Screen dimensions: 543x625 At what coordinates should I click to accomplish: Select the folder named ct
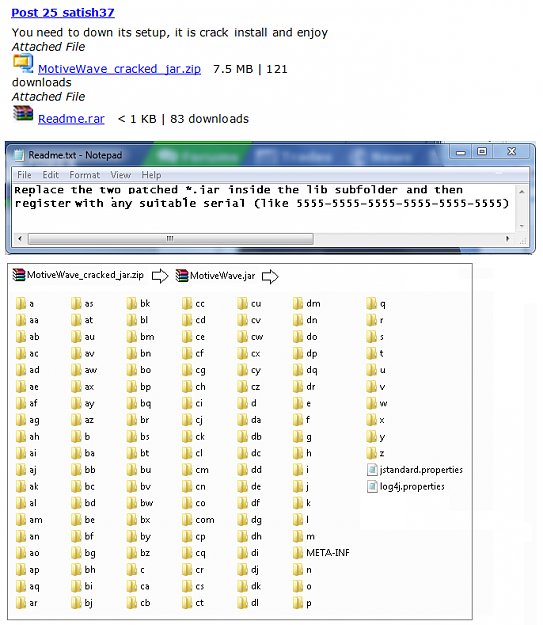tap(193, 603)
